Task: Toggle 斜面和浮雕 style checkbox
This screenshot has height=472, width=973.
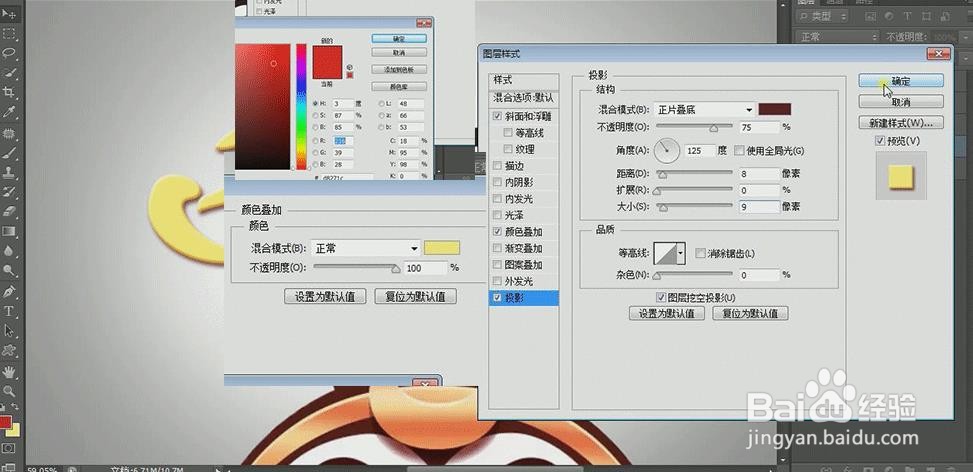Action: point(497,116)
